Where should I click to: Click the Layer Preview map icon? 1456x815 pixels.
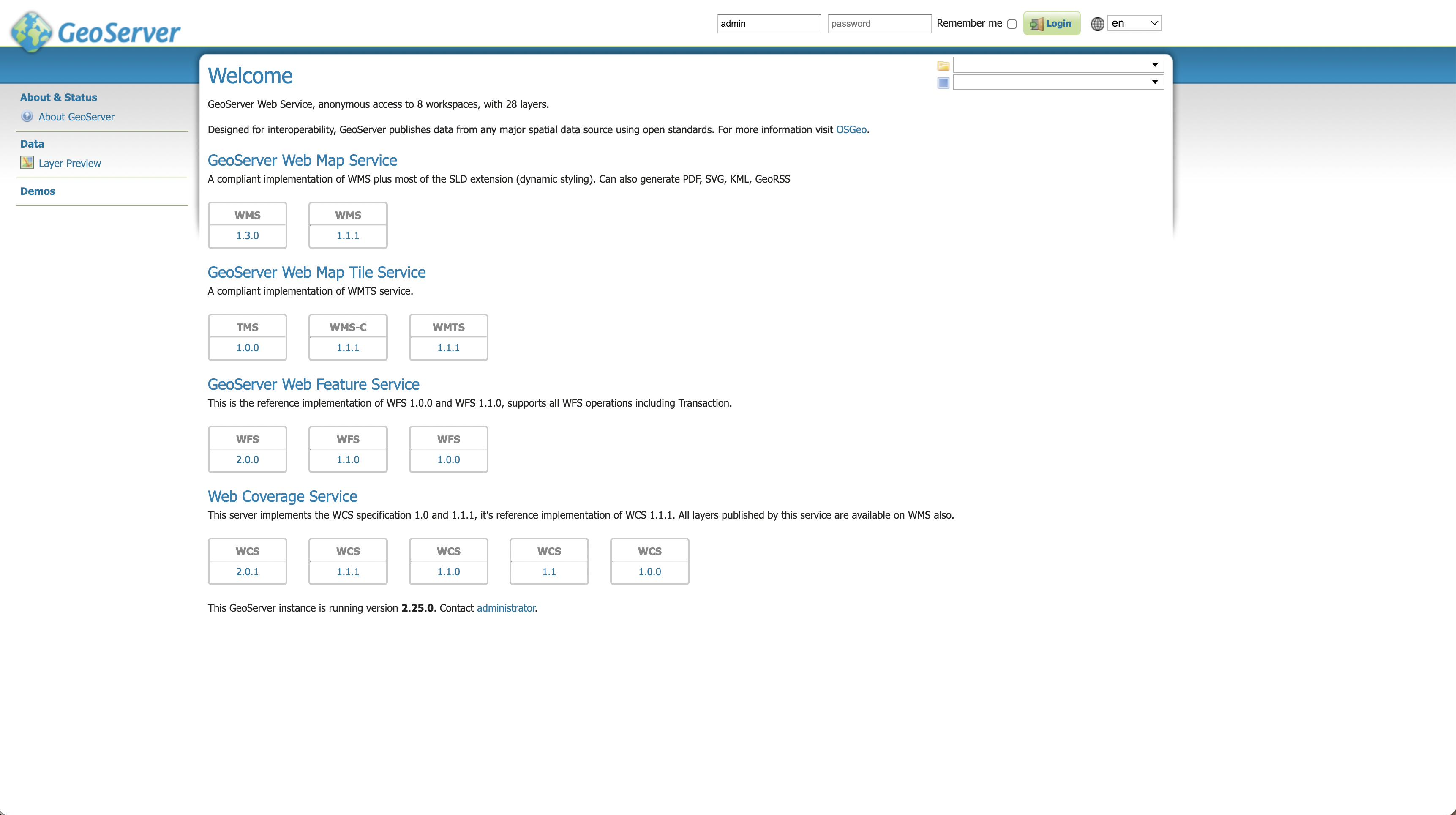(27, 163)
